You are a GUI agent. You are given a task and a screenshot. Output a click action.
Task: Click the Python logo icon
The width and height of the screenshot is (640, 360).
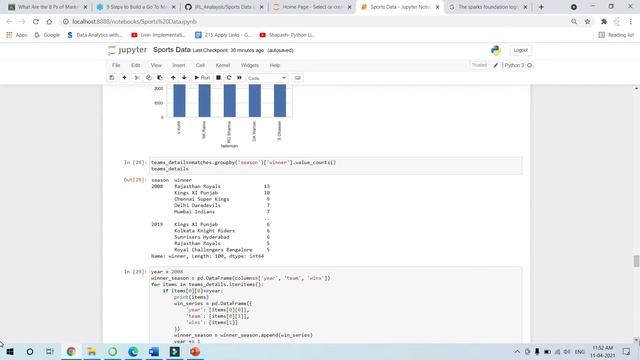coord(496,50)
